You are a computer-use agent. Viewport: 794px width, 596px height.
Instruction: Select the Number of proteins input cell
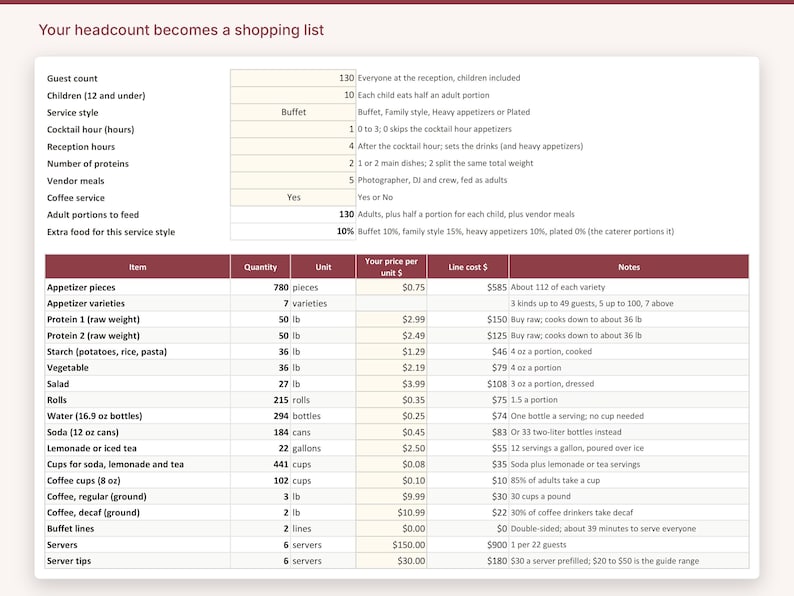coord(293,163)
